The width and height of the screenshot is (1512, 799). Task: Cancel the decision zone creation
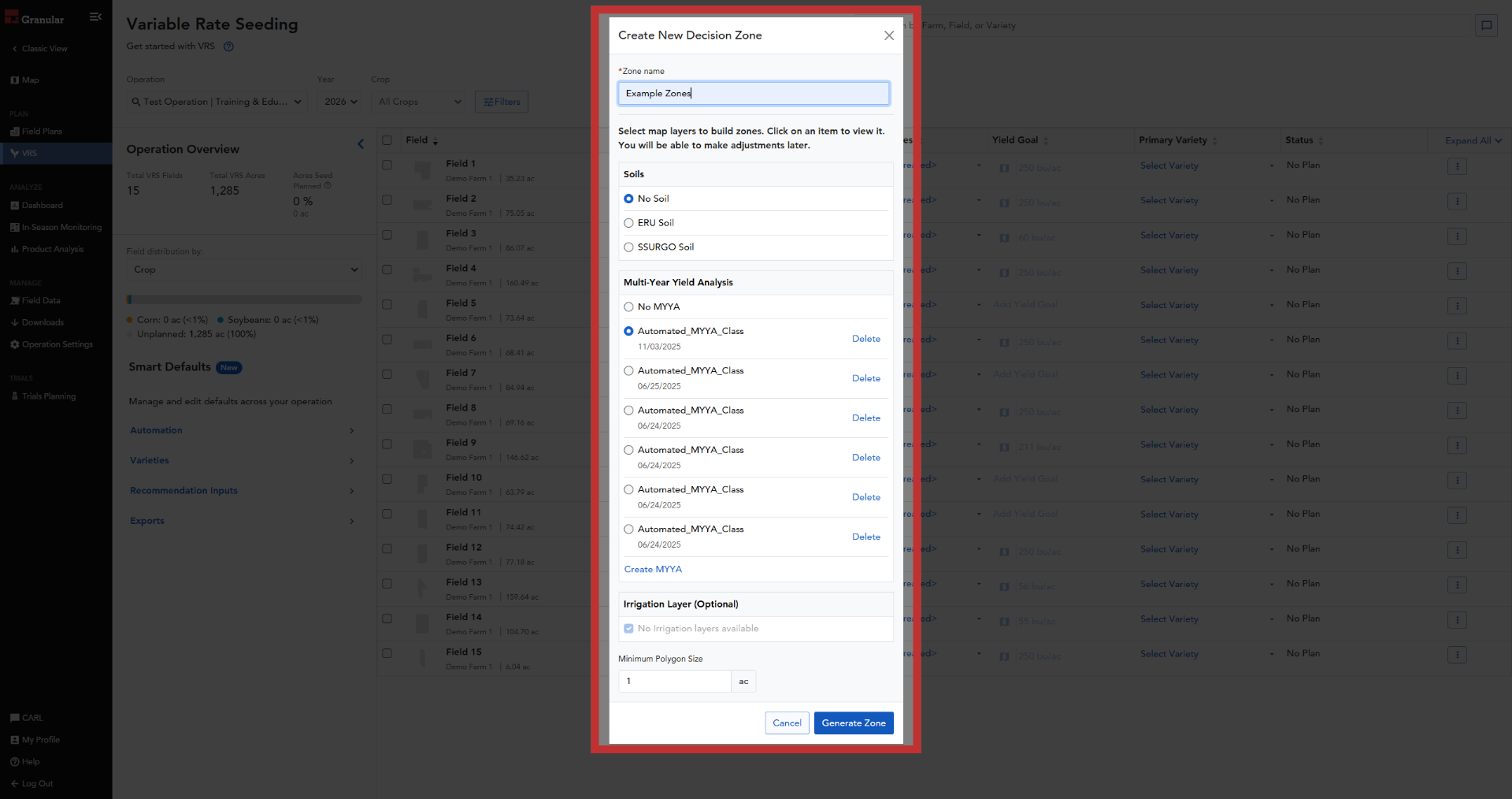(787, 723)
